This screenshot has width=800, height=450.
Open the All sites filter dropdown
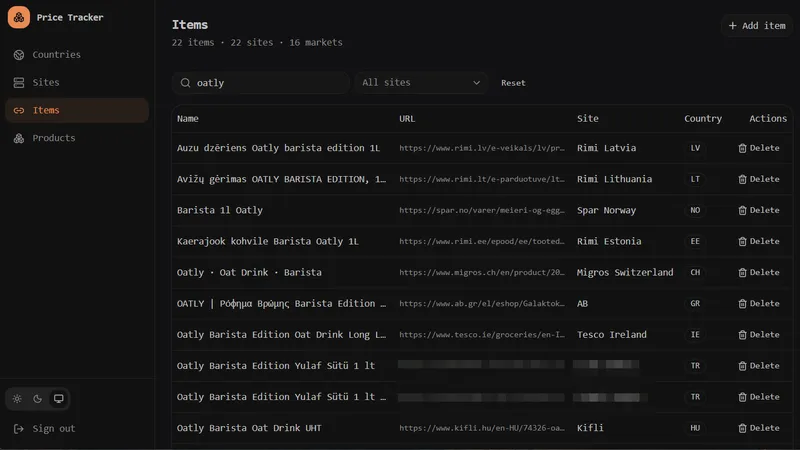(421, 83)
